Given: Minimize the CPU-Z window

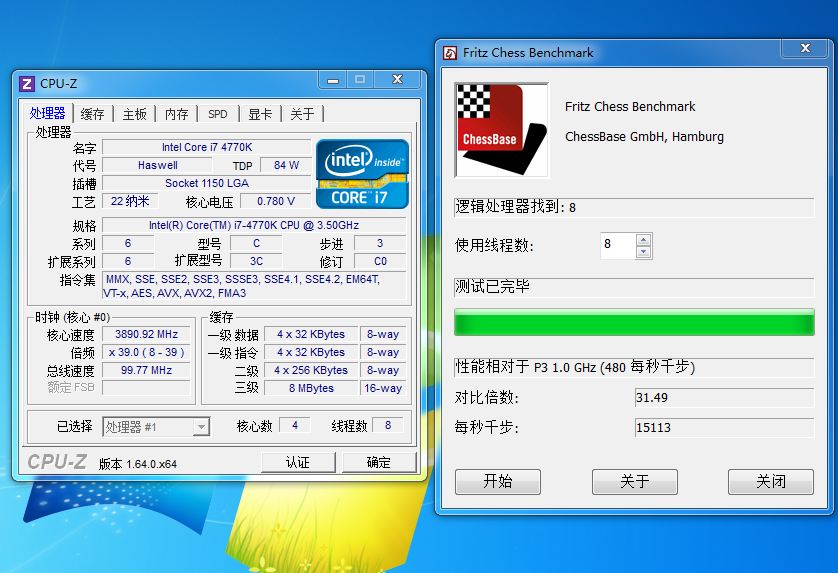Looking at the screenshot, I should 333,80.
